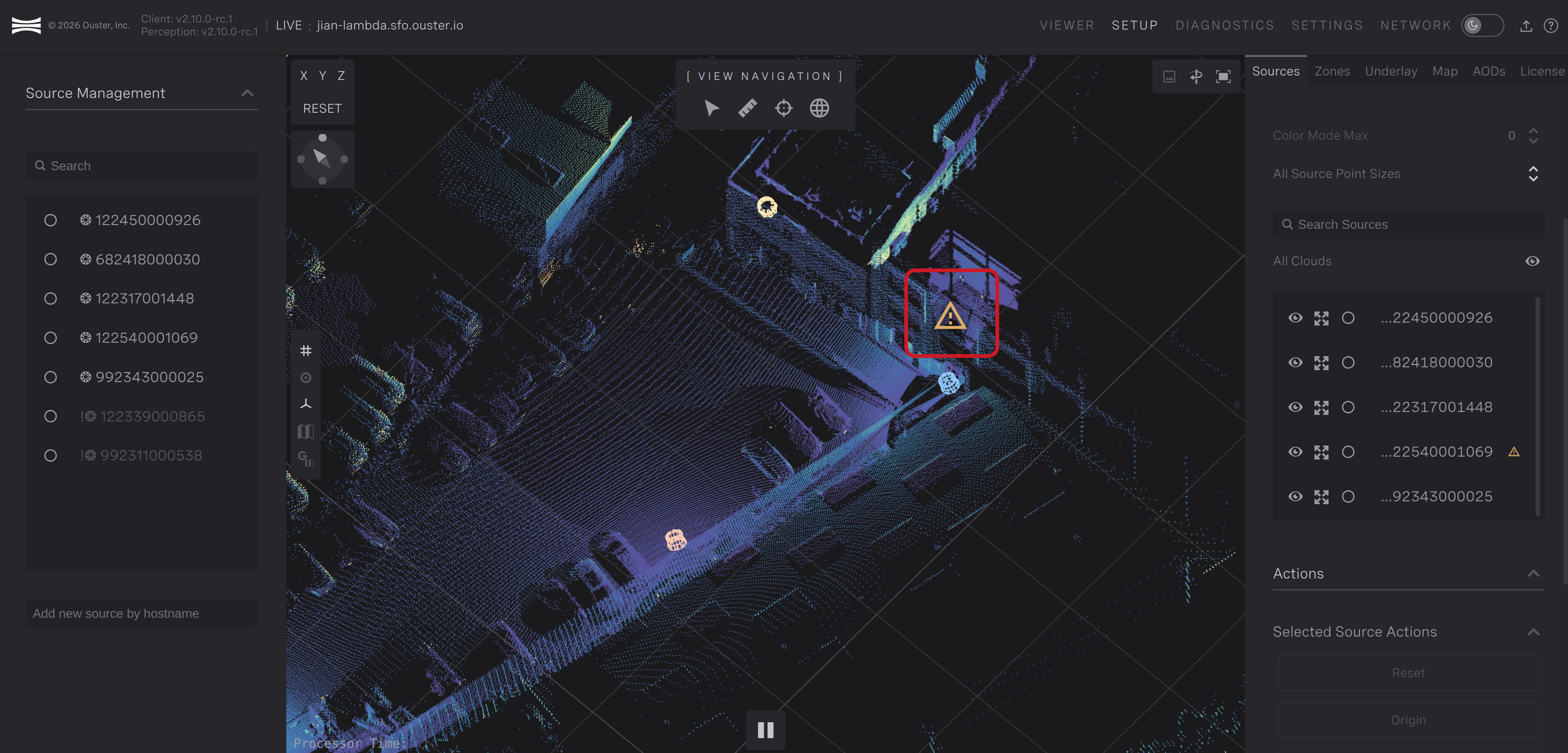Click the circle target icon below the grid icon
Viewport: 1568px width, 753px height.
pyautogui.click(x=306, y=378)
